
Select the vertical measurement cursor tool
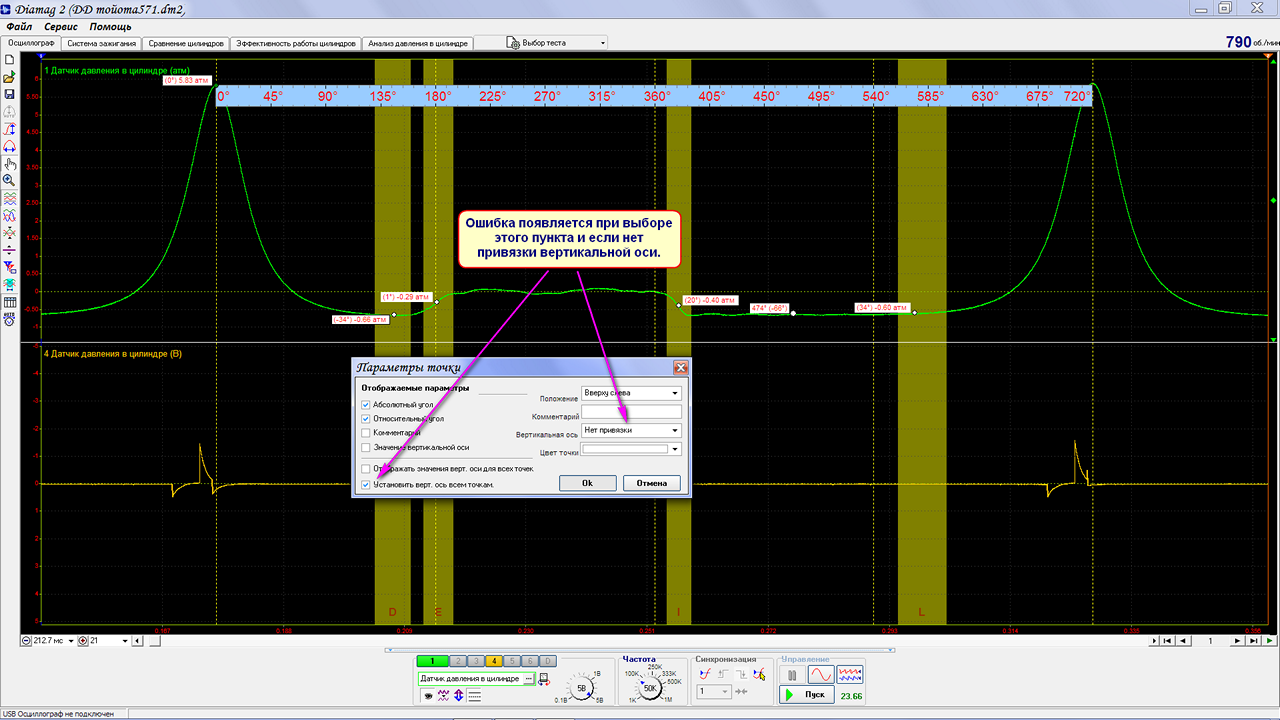[x=9, y=129]
